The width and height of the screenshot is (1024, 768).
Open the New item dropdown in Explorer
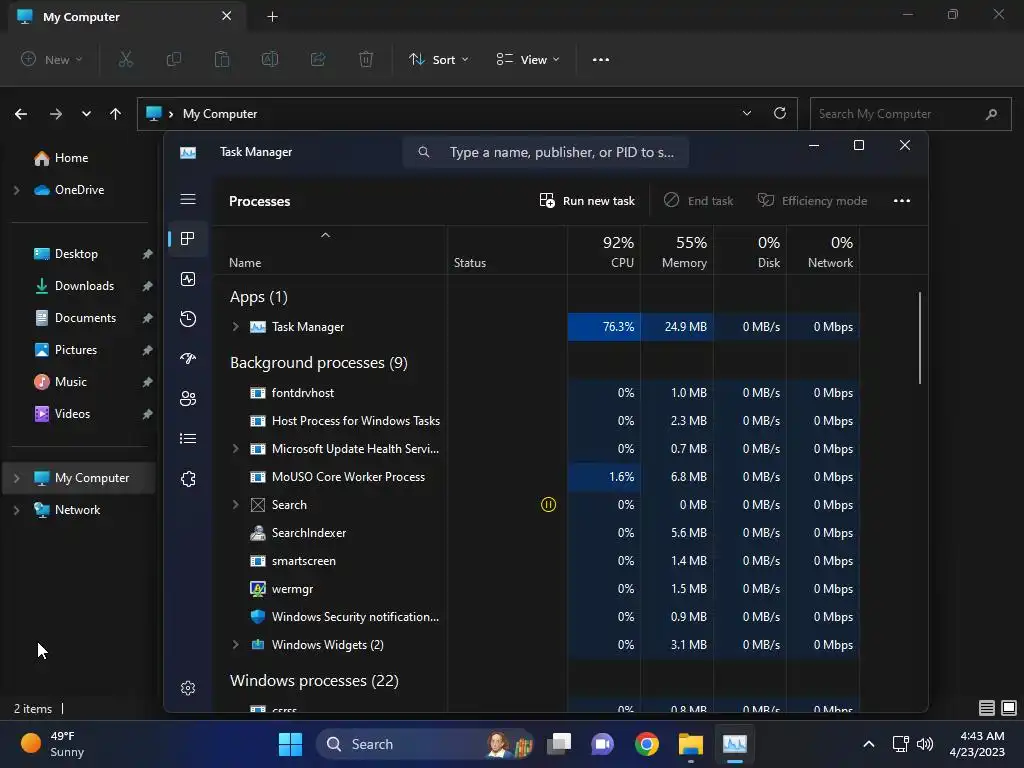(52, 59)
